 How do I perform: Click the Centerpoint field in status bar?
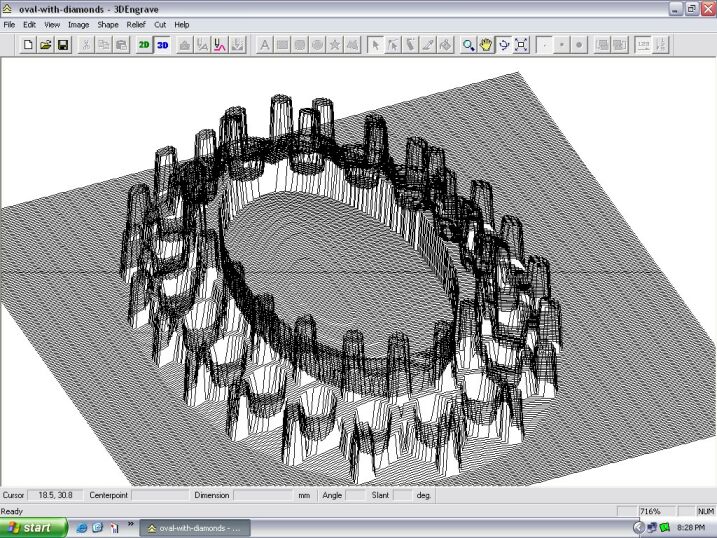pos(159,495)
